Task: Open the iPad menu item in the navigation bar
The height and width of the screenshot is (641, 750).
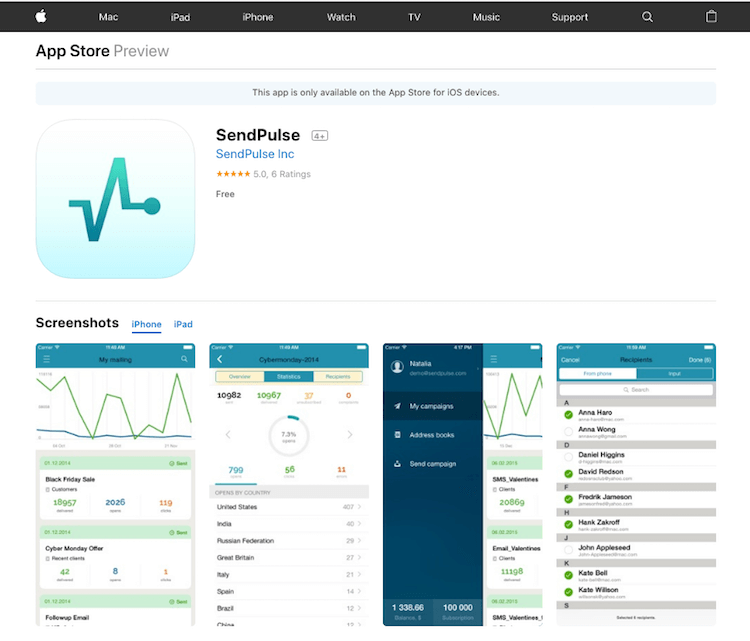Action: click(x=180, y=17)
